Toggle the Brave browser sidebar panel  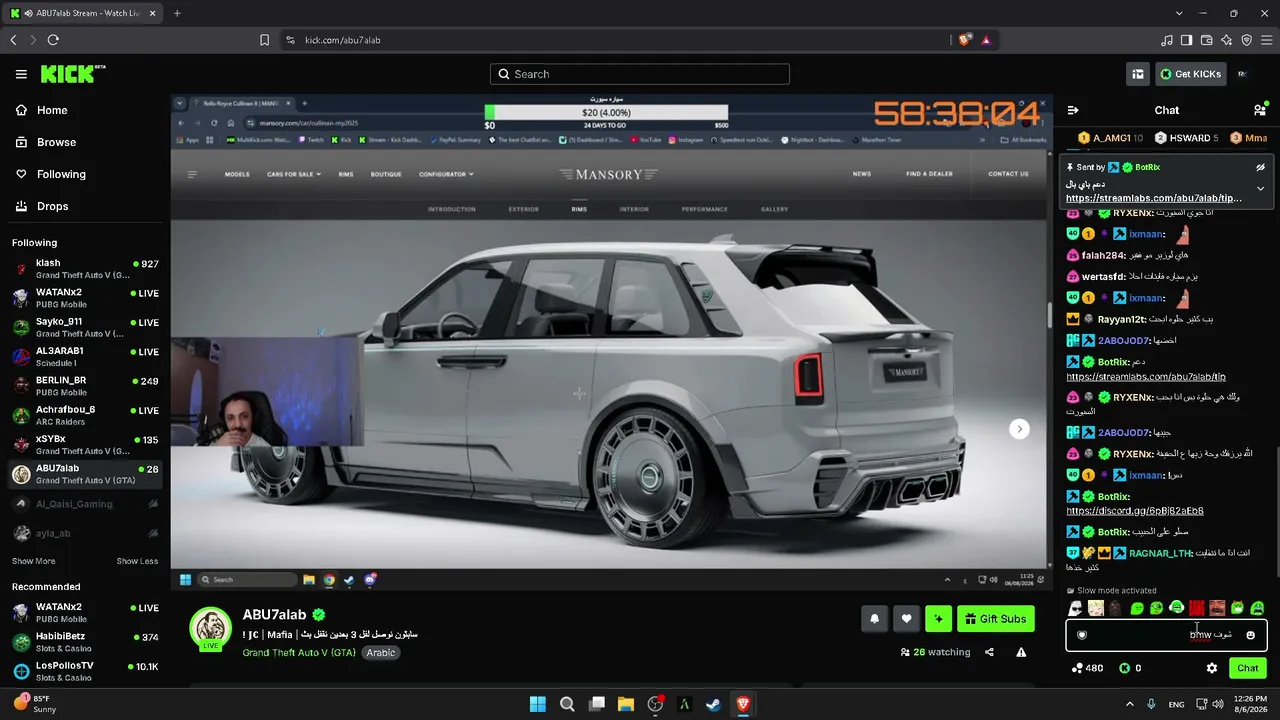(1187, 40)
